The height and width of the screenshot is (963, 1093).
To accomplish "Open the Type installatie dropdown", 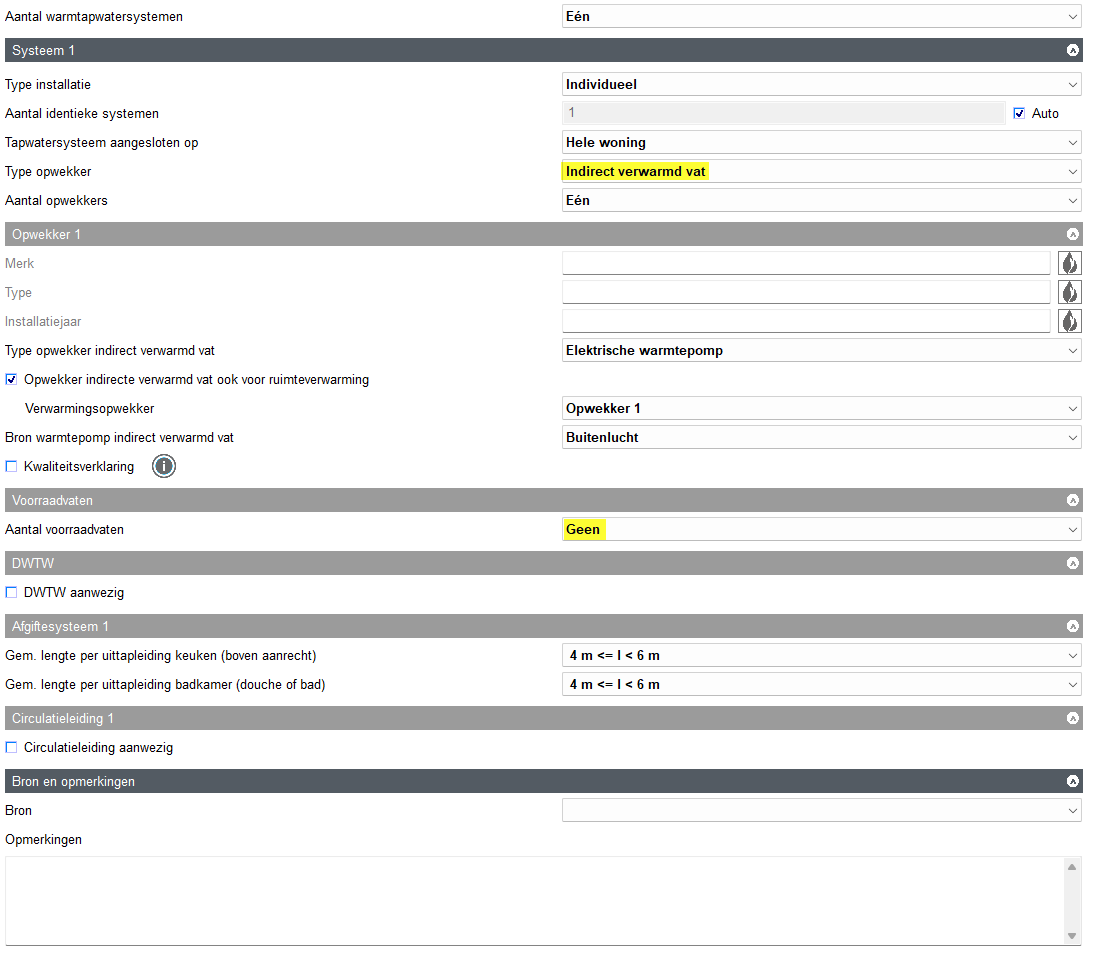I will (x=821, y=85).
